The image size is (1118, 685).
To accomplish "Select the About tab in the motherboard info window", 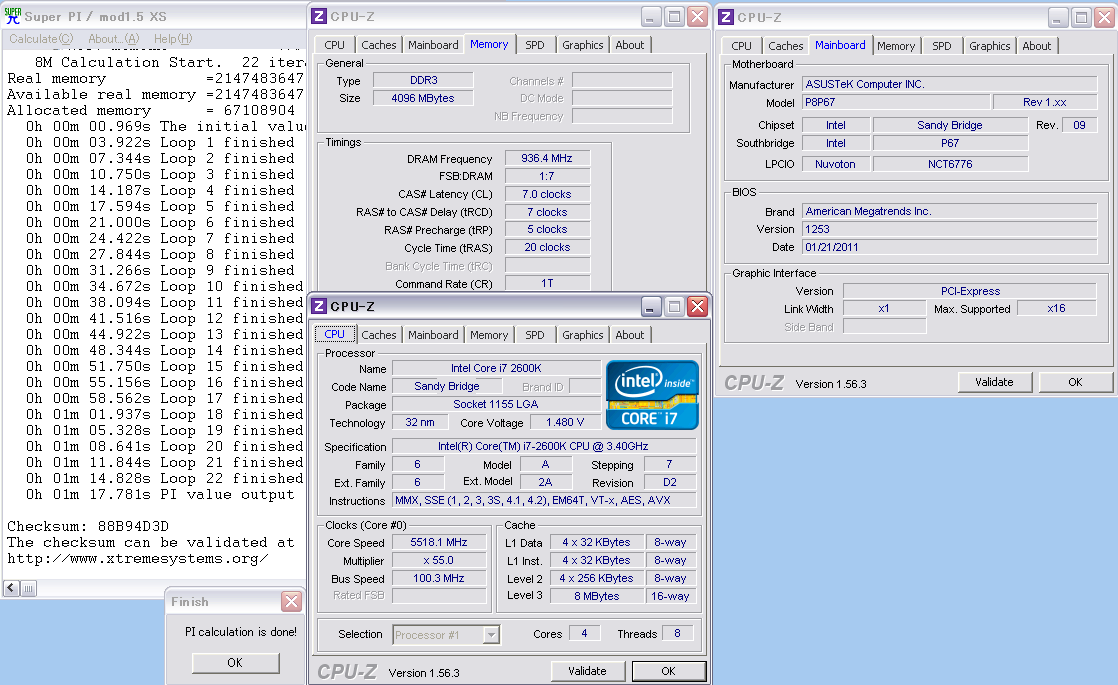I will tap(1036, 46).
